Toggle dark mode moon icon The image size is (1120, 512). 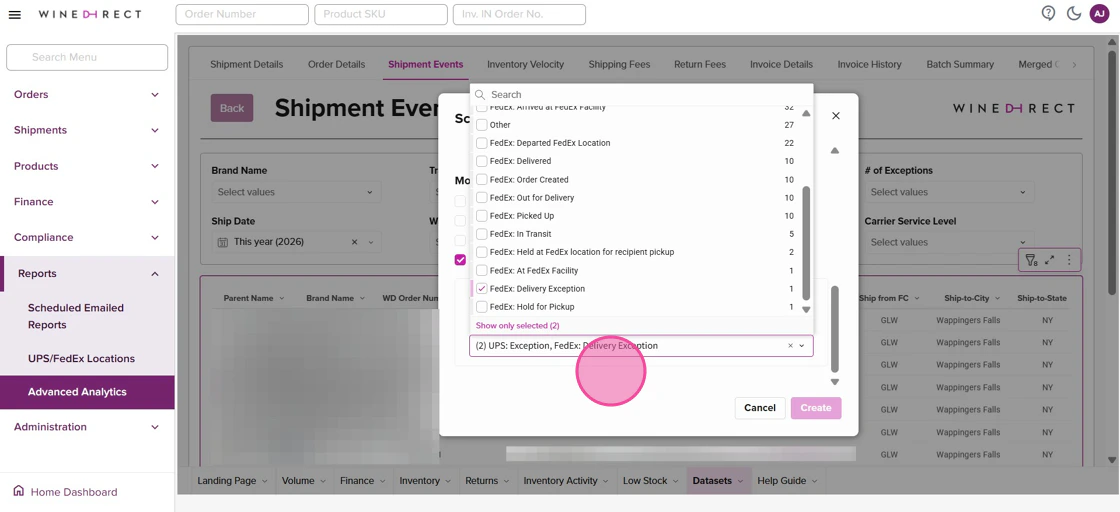(1073, 14)
